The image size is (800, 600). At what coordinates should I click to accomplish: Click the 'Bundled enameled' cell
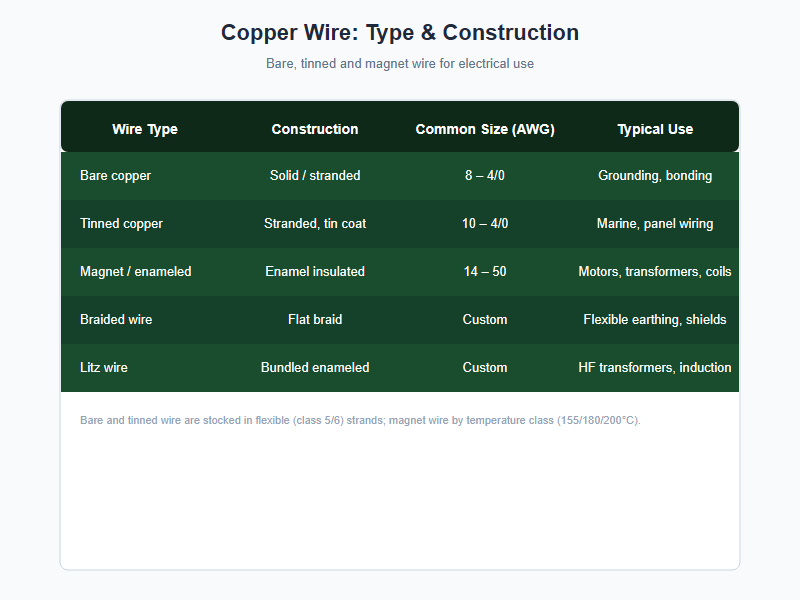click(315, 367)
